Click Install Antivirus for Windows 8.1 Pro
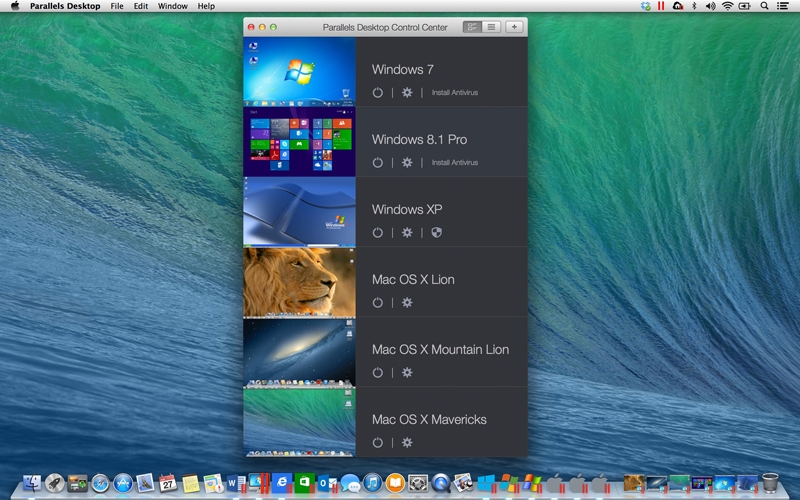 455,162
